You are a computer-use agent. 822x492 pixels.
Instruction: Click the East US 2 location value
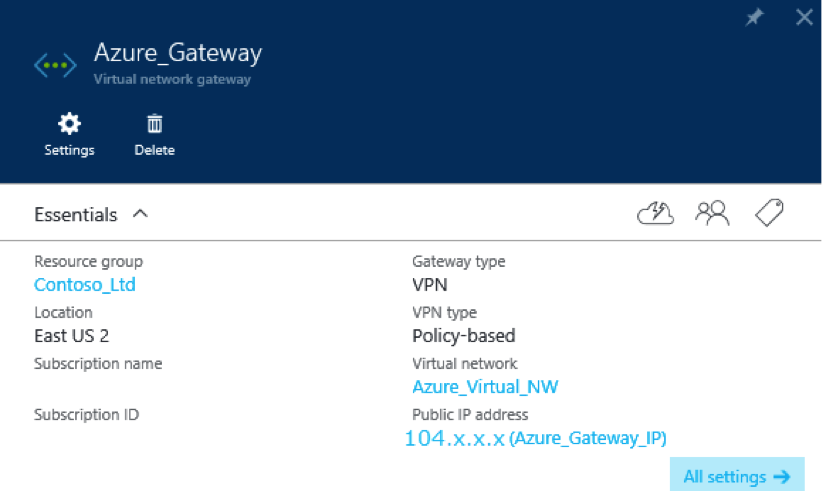click(71, 336)
